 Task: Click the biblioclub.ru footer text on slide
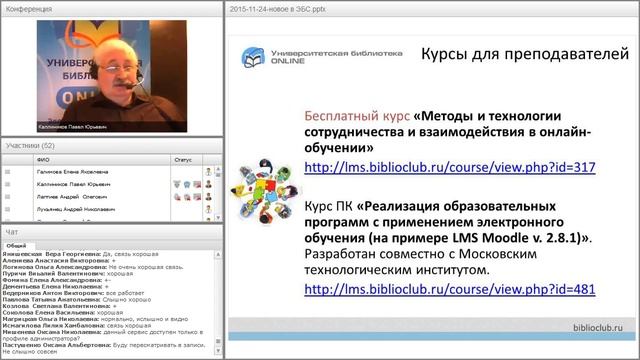[x=598, y=327]
